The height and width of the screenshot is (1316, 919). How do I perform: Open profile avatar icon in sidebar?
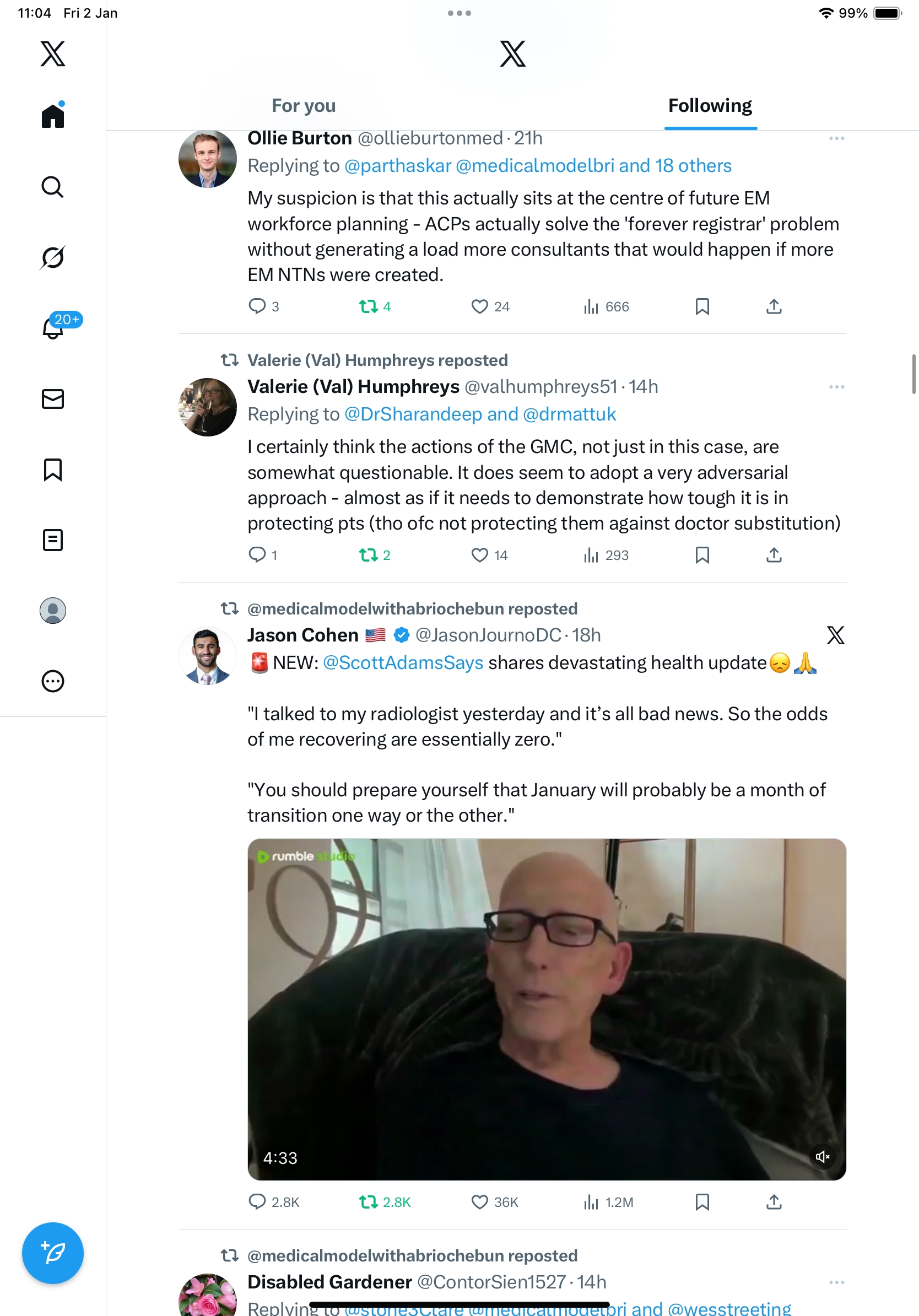click(53, 611)
